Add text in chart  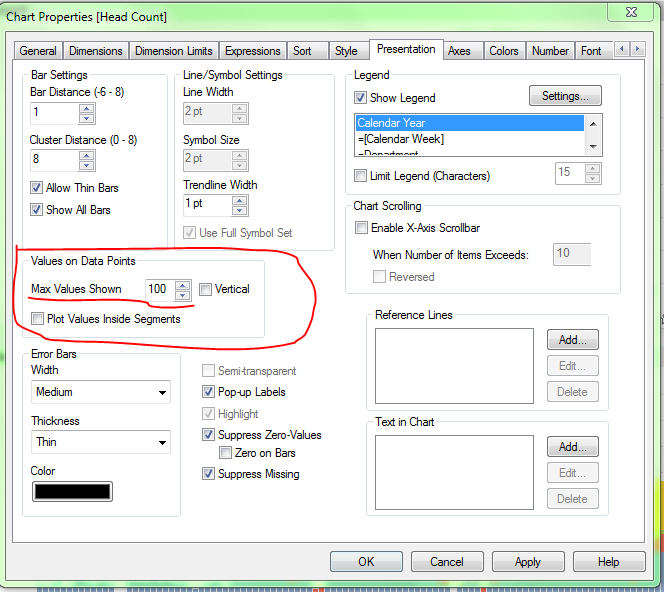click(573, 447)
